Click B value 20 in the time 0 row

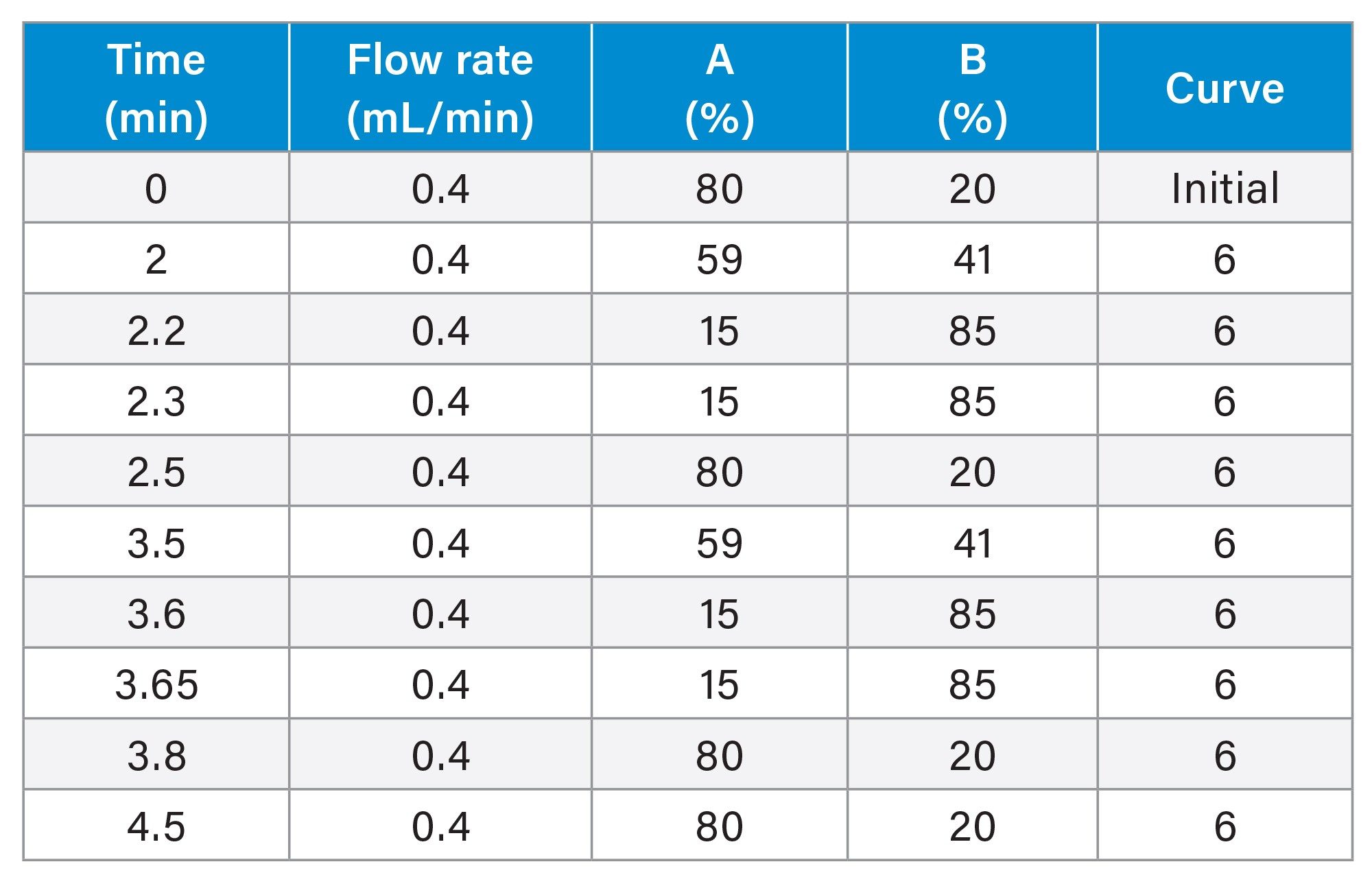point(972,187)
